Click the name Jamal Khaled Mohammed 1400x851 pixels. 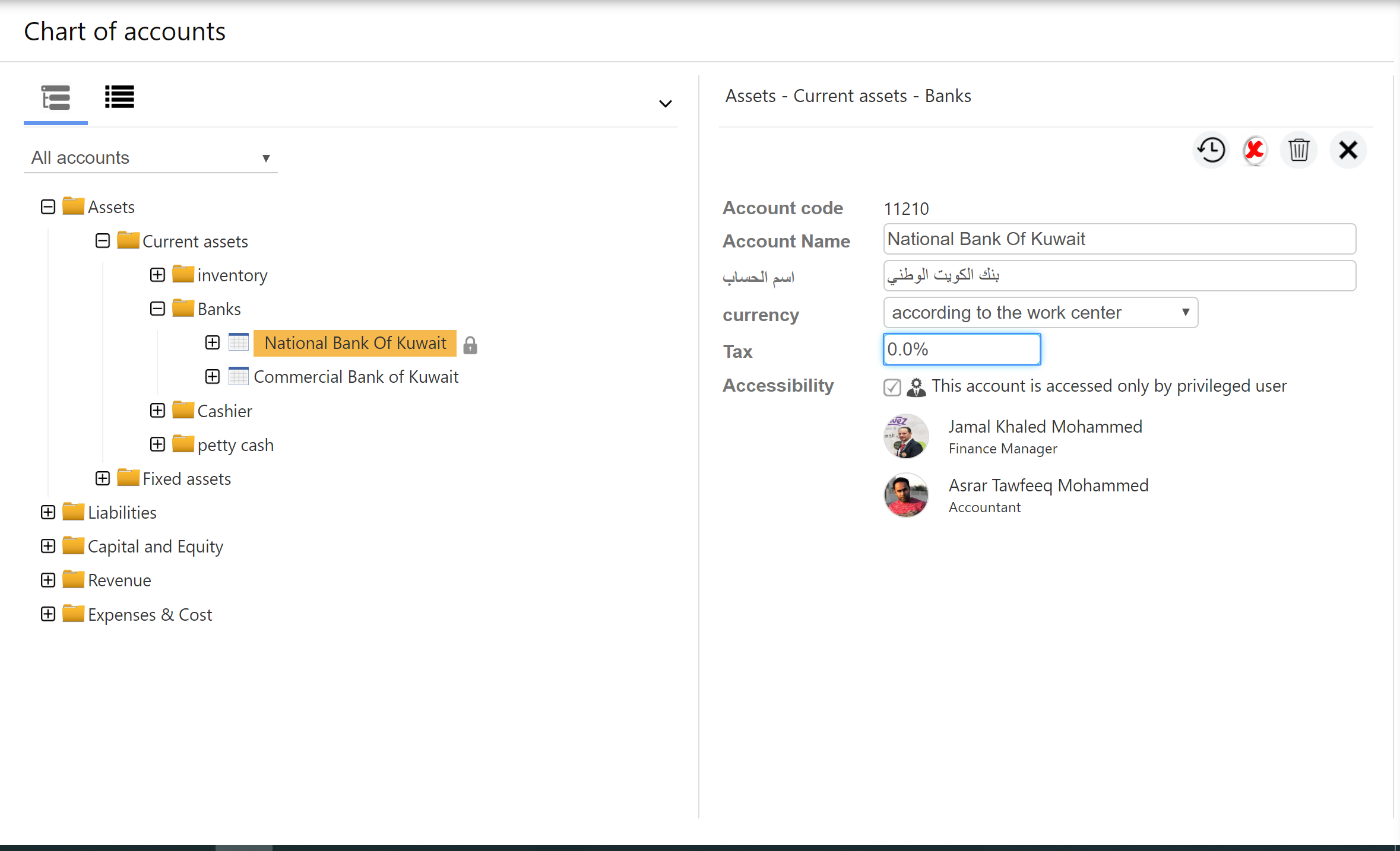tap(1046, 427)
